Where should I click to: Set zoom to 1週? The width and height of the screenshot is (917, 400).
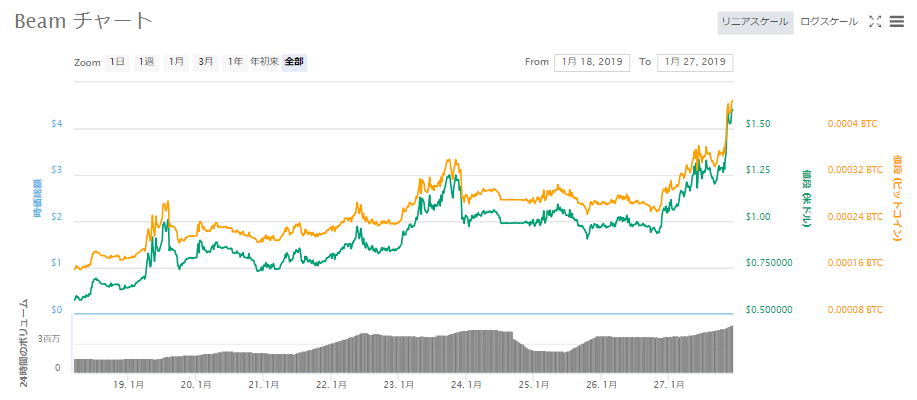tap(146, 62)
